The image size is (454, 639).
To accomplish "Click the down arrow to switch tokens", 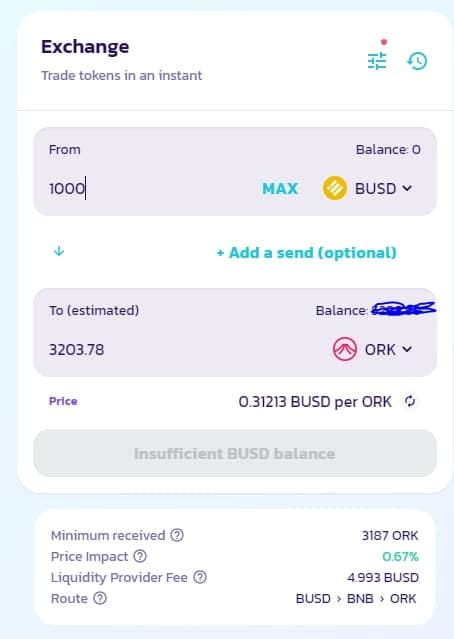I will (x=59, y=251).
